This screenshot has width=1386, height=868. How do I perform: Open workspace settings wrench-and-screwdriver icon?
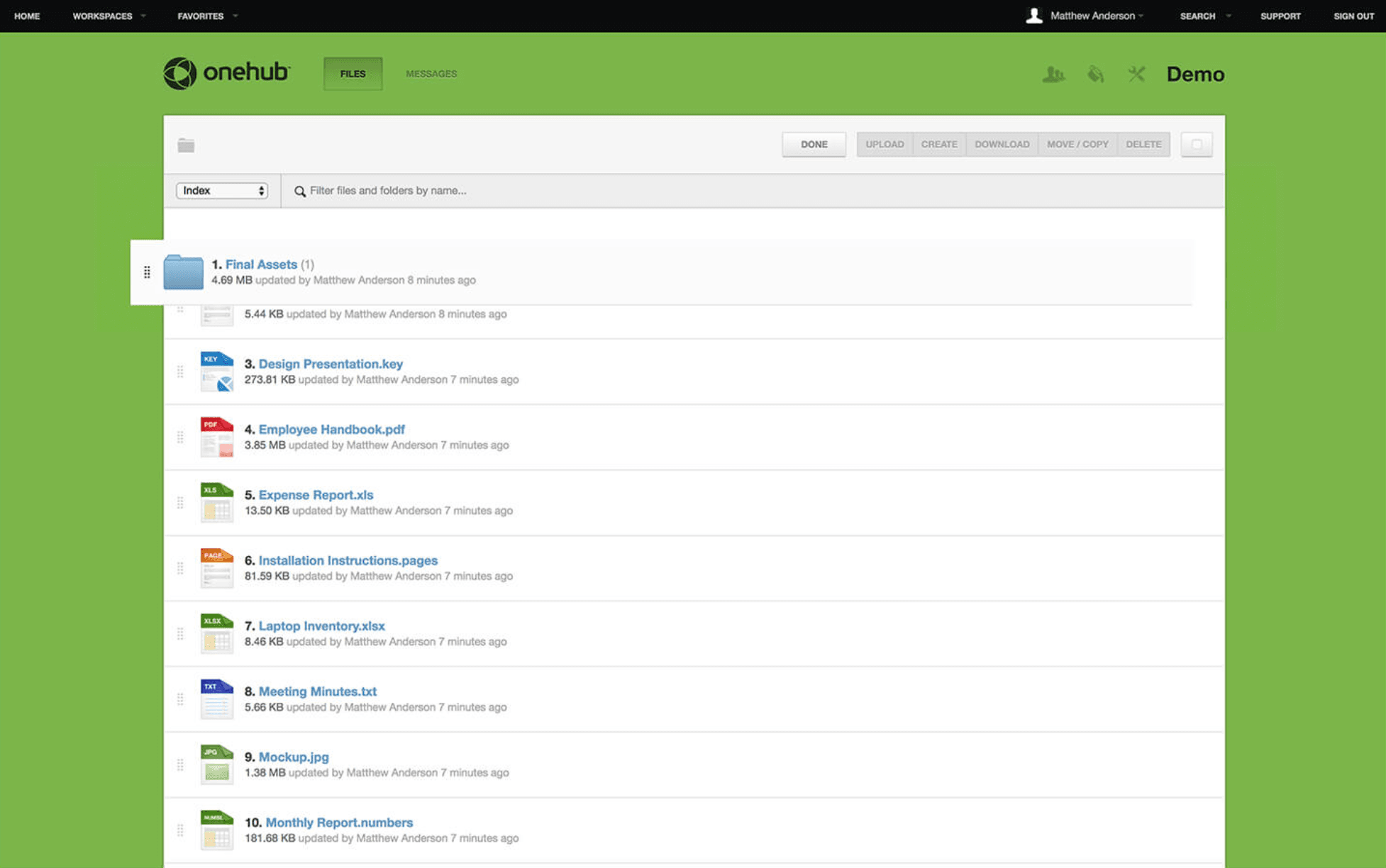(x=1136, y=74)
